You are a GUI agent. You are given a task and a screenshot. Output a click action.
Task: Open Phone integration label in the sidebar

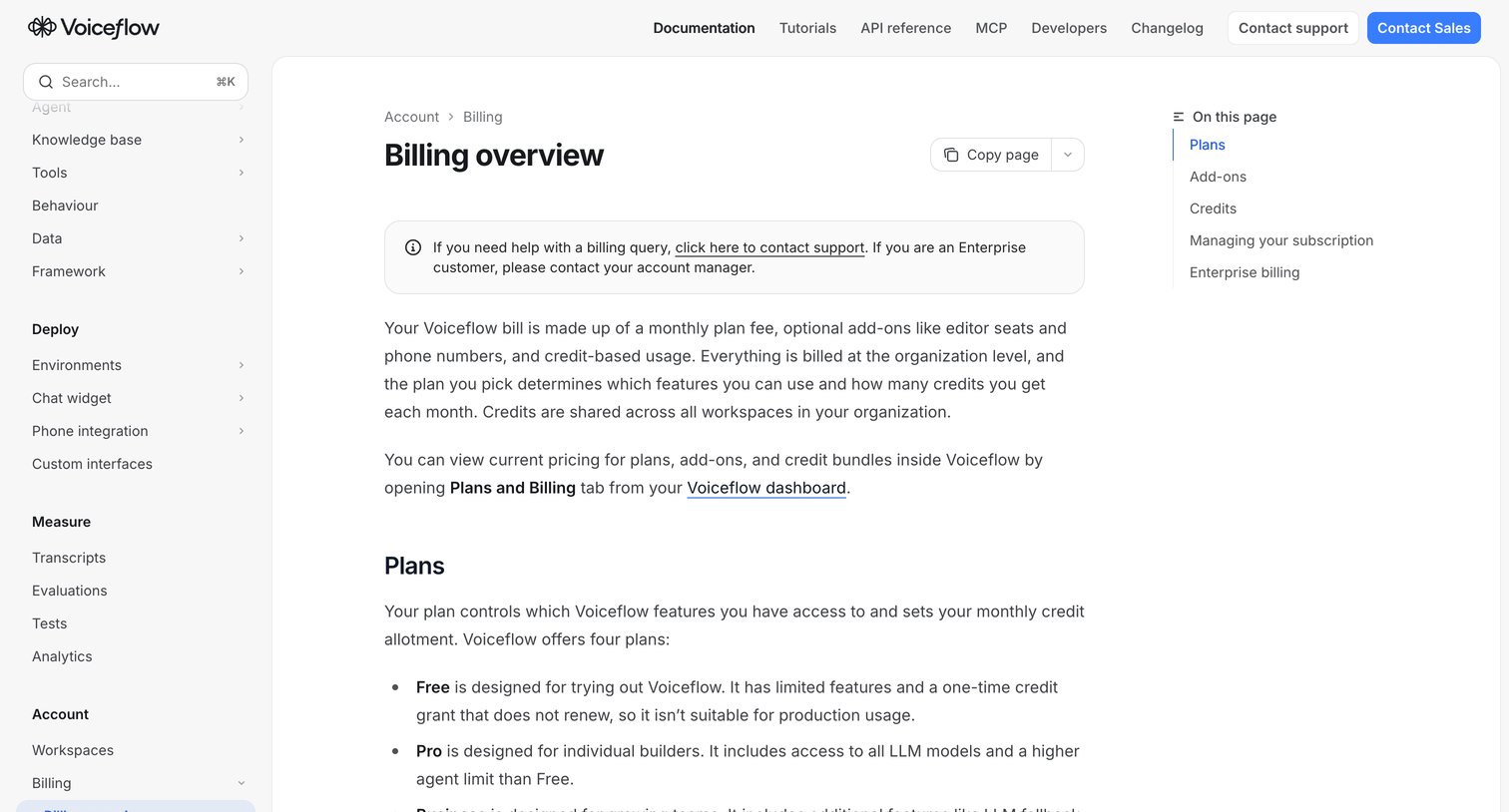click(x=90, y=431)
